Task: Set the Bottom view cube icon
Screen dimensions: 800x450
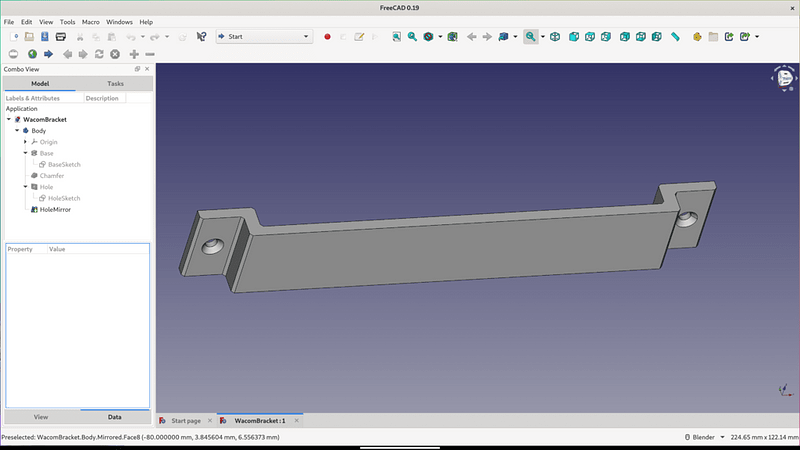Action: pyautogui.click(x=641, y=37)
